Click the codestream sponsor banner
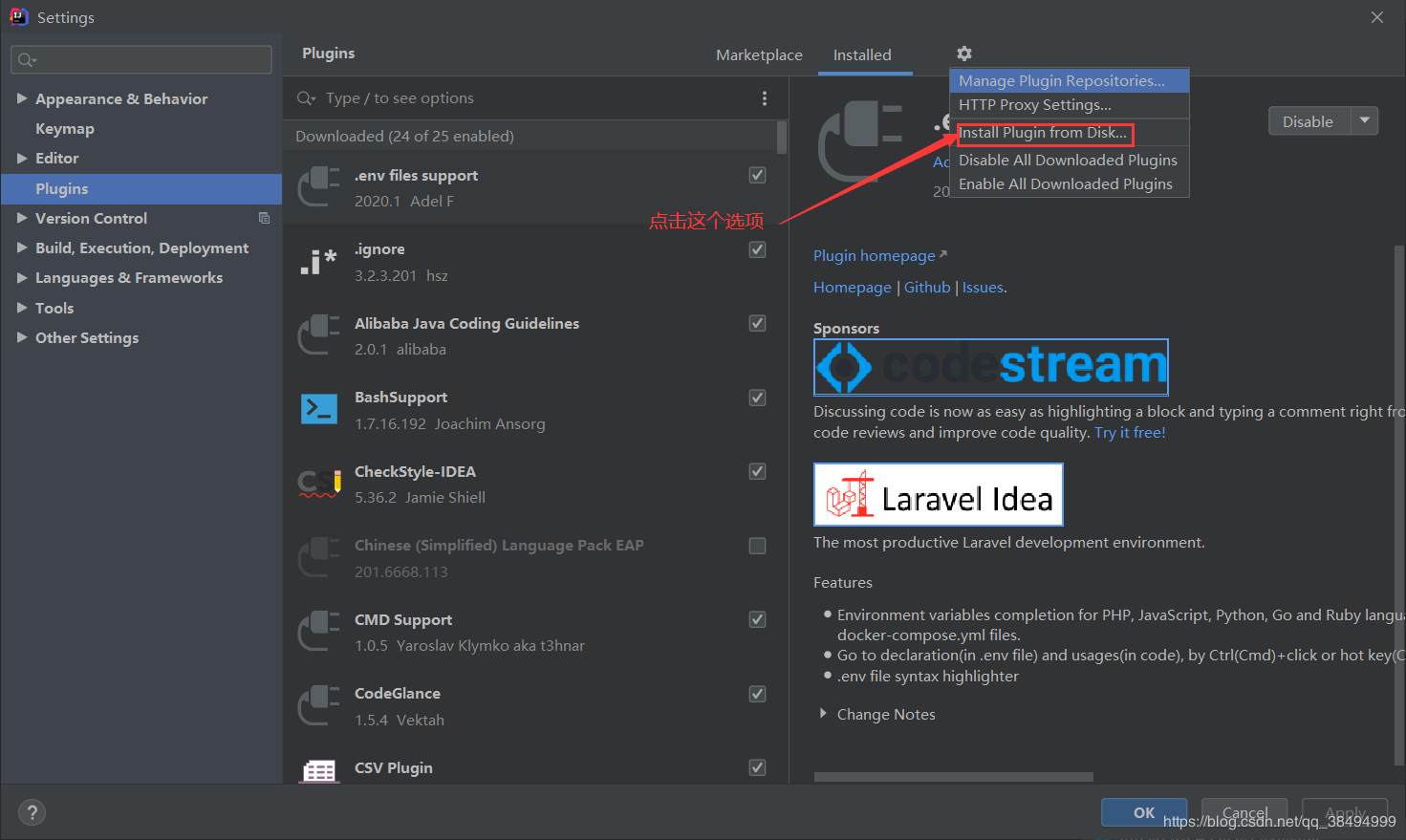The height and width of the screenshot is (840, 1406). click(x=991, y=367)
